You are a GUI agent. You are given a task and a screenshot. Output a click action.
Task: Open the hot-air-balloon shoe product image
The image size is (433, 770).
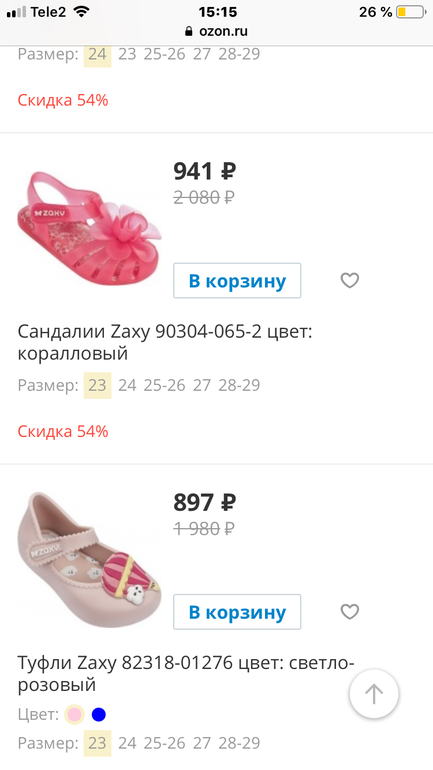(89, 560)
